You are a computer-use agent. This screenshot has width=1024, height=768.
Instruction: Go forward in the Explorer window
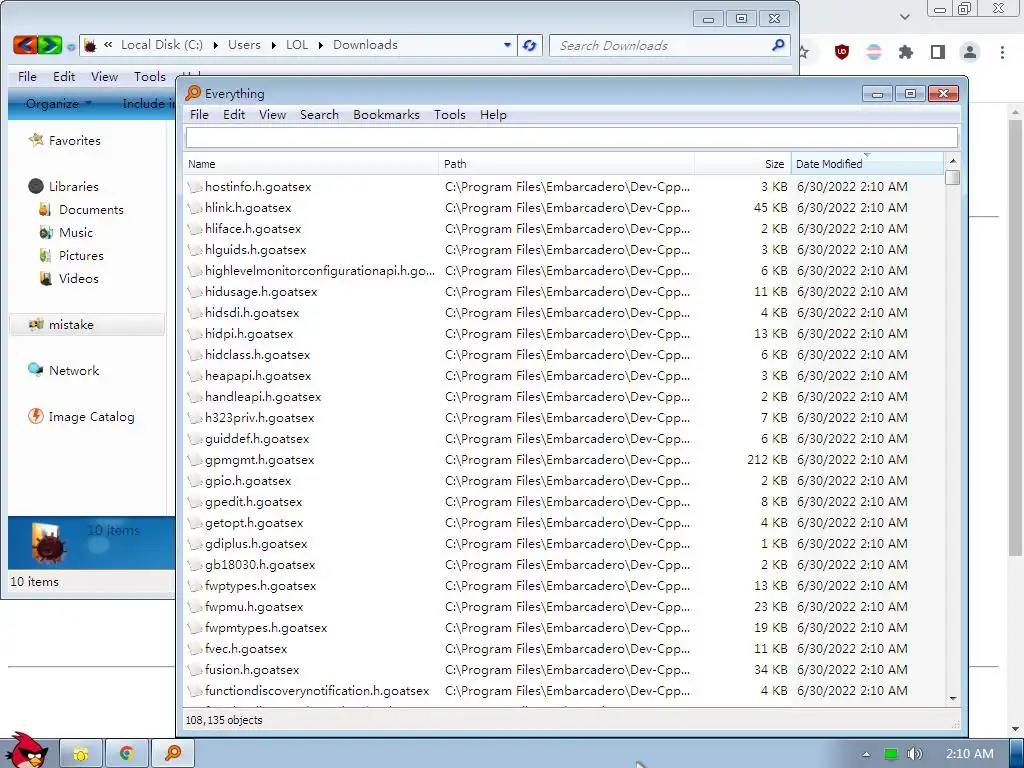point(50,45)
